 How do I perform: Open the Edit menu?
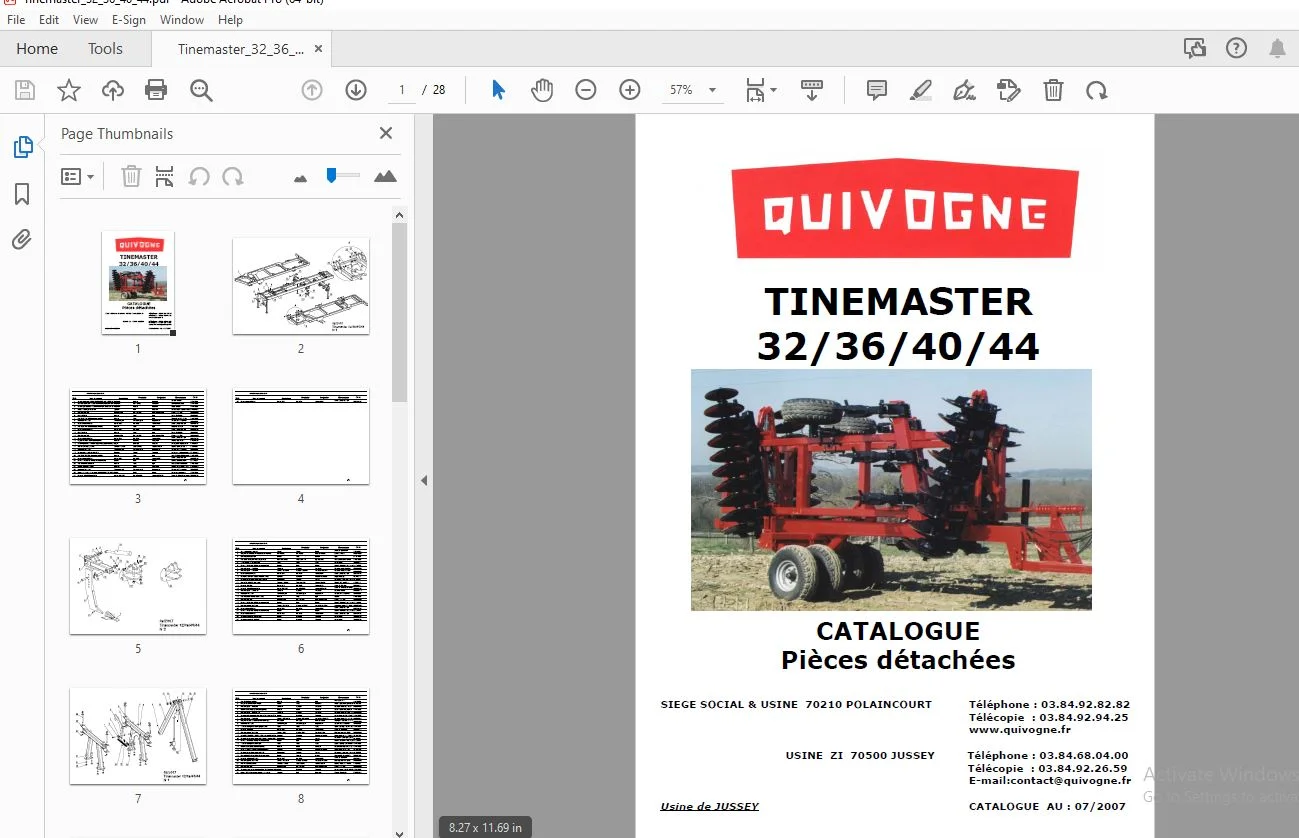pyautogui.click(x=49, y=20)
